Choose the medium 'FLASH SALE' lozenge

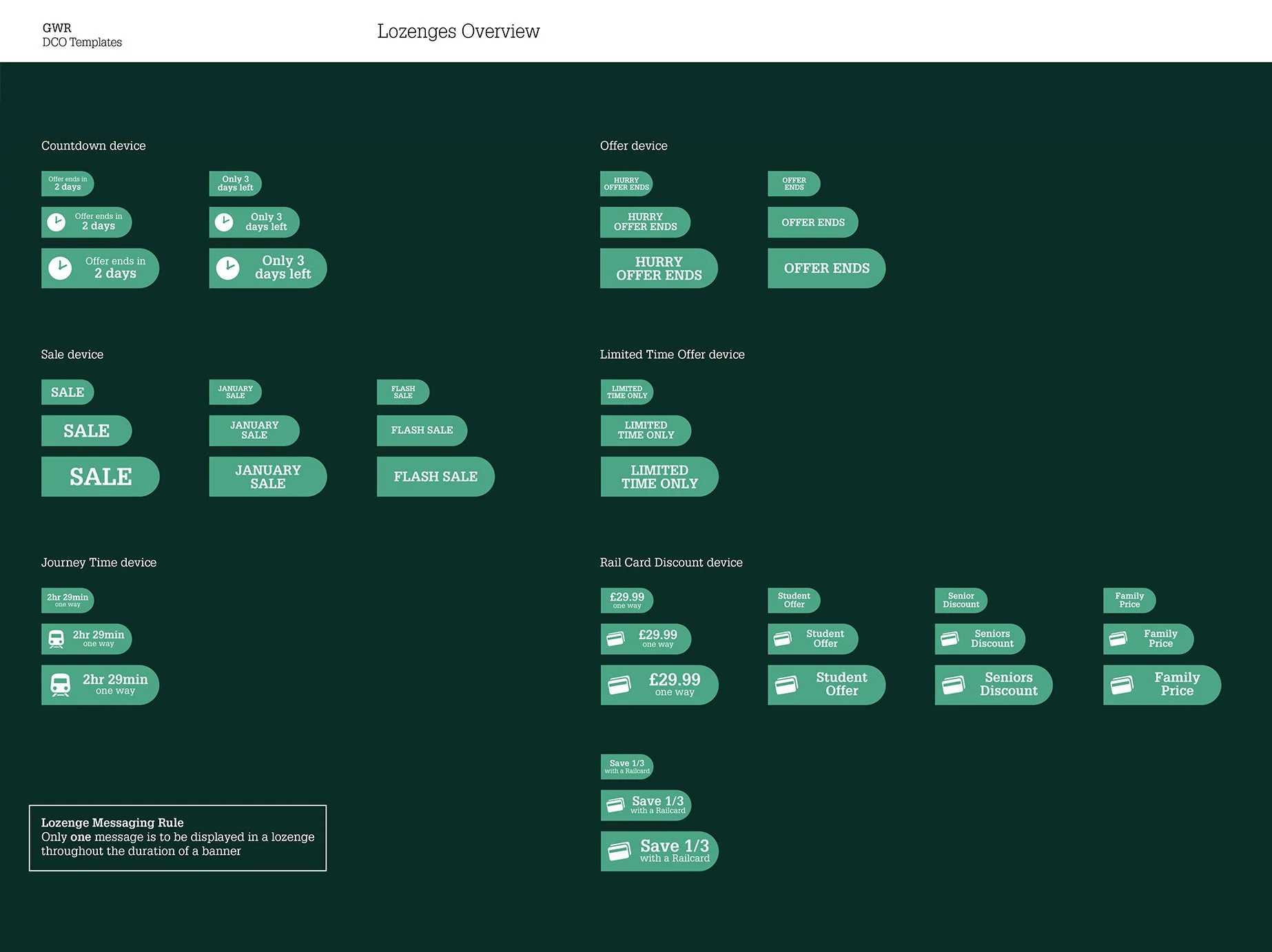(422, 431)
